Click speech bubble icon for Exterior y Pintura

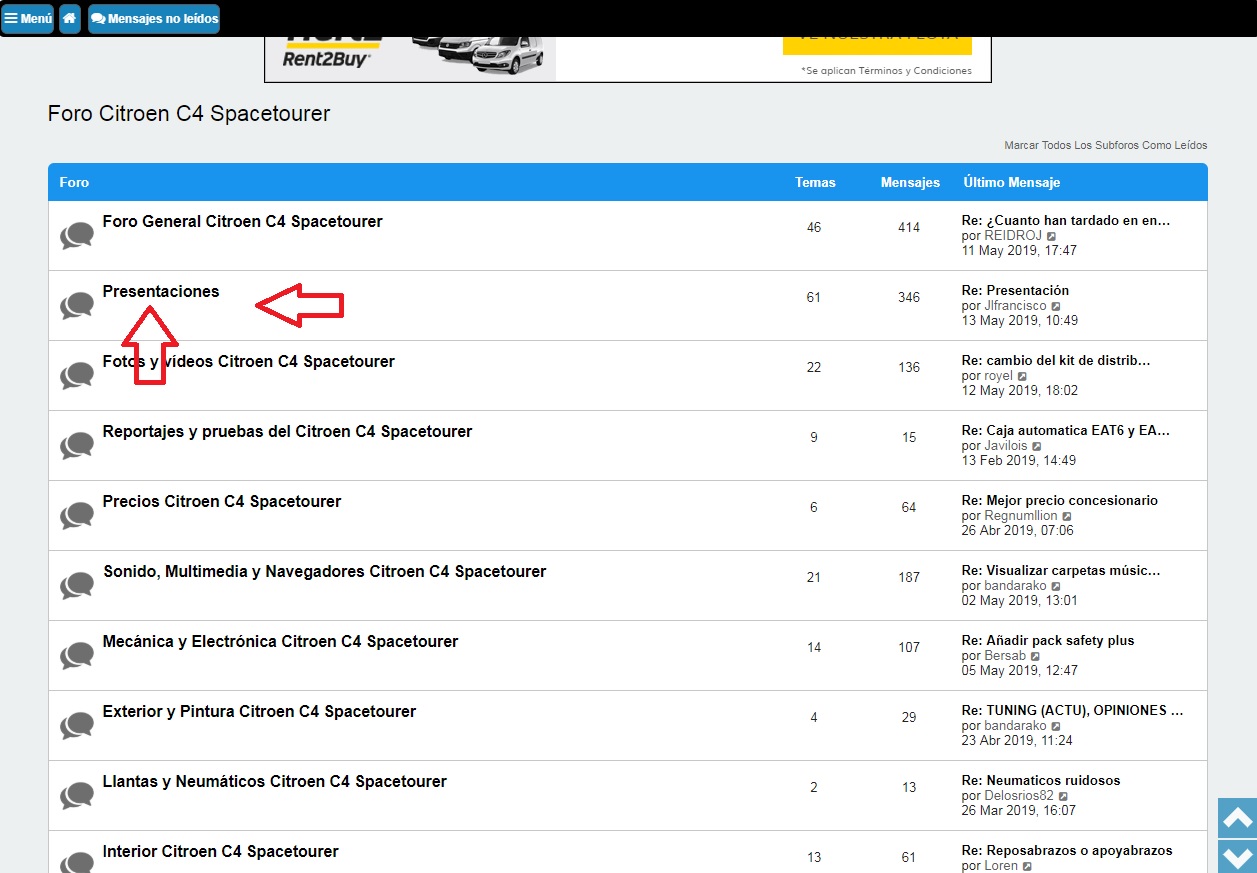tap(77, 726)
